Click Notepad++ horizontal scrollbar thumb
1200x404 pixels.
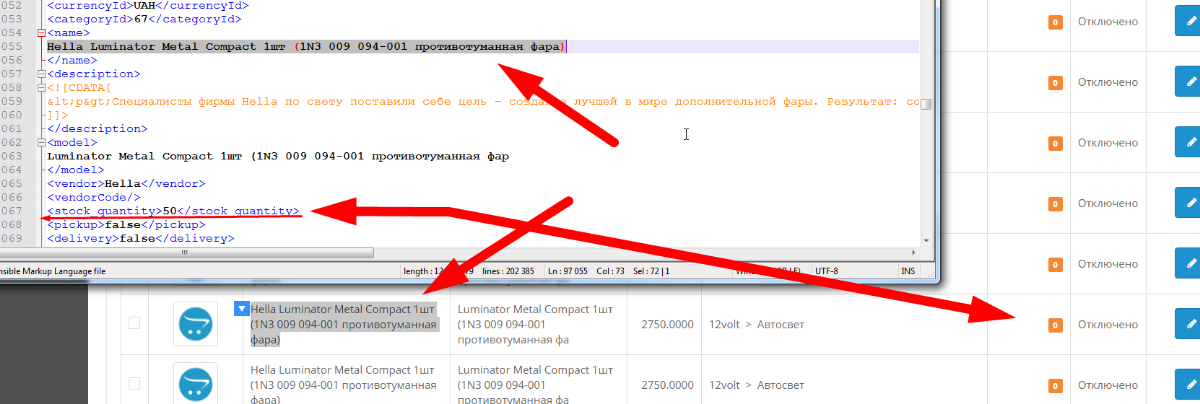184,253
